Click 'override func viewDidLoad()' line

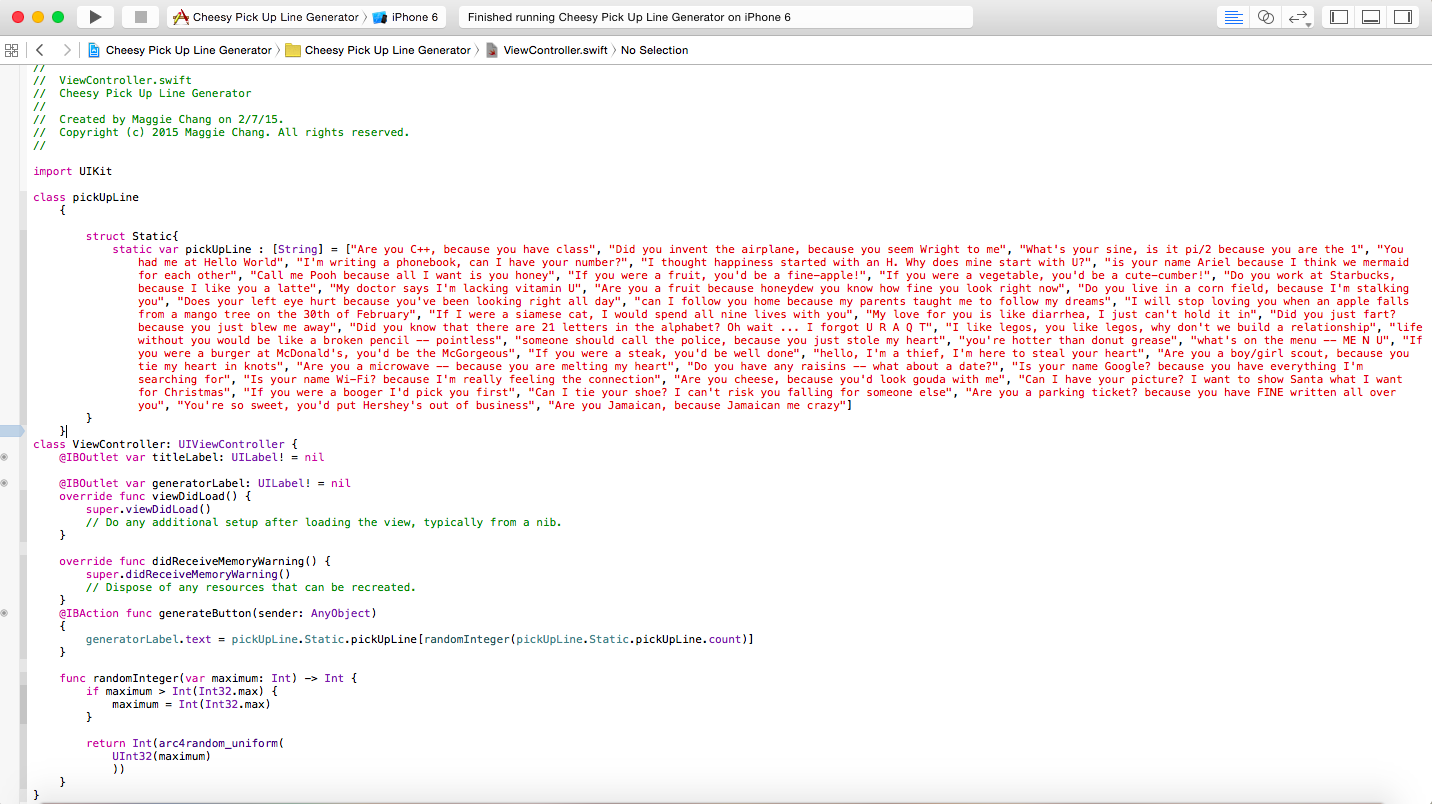[x=155, y=496]
